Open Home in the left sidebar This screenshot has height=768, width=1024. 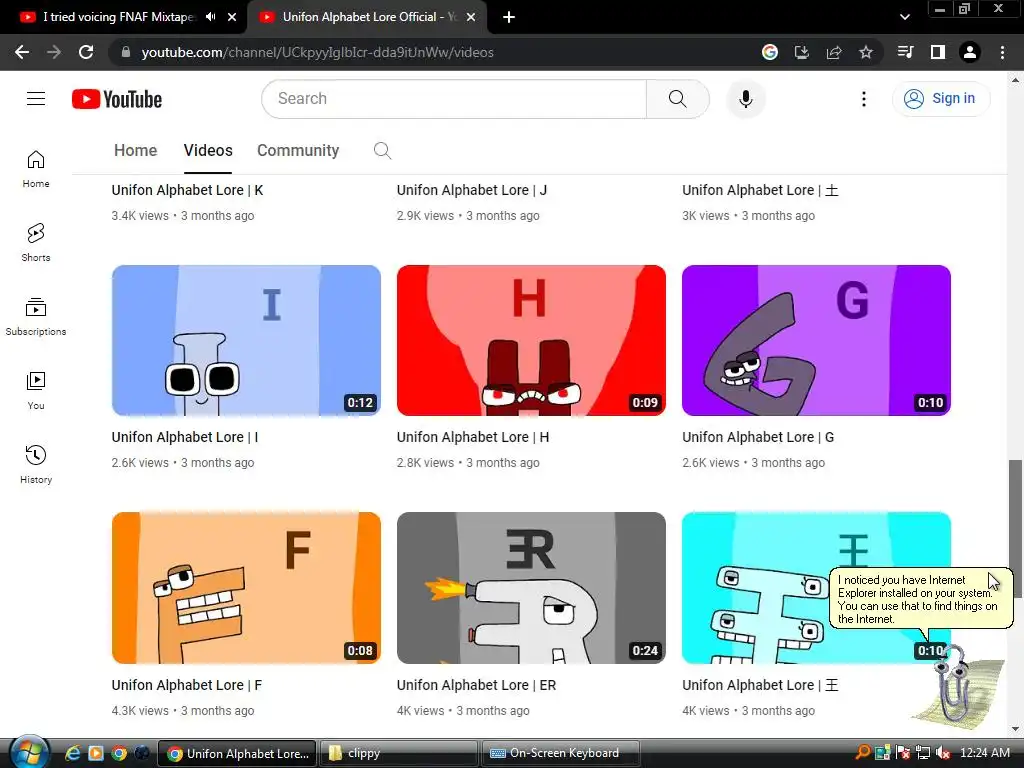[x=36, y=169]
